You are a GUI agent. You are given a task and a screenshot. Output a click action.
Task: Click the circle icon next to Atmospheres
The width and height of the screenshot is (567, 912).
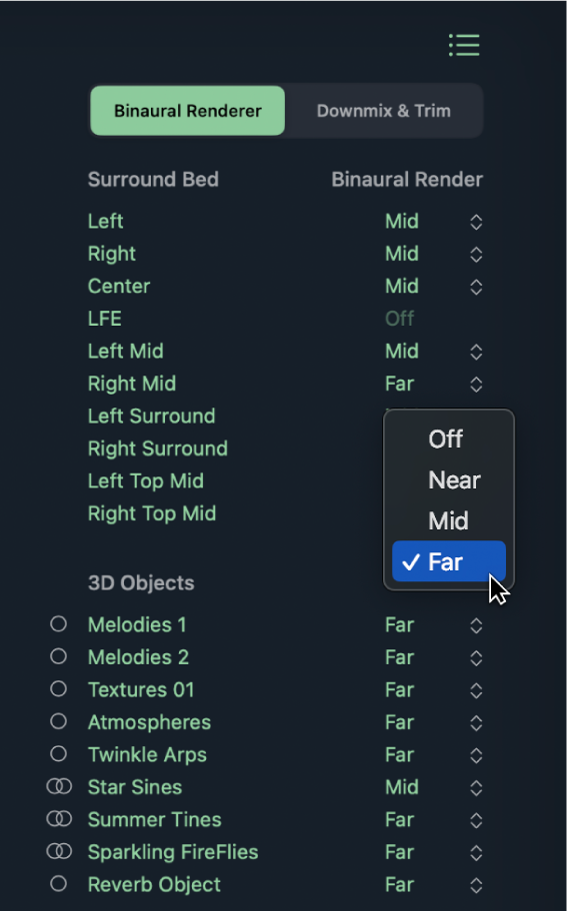pyautogui.click(x=58, y=722)
